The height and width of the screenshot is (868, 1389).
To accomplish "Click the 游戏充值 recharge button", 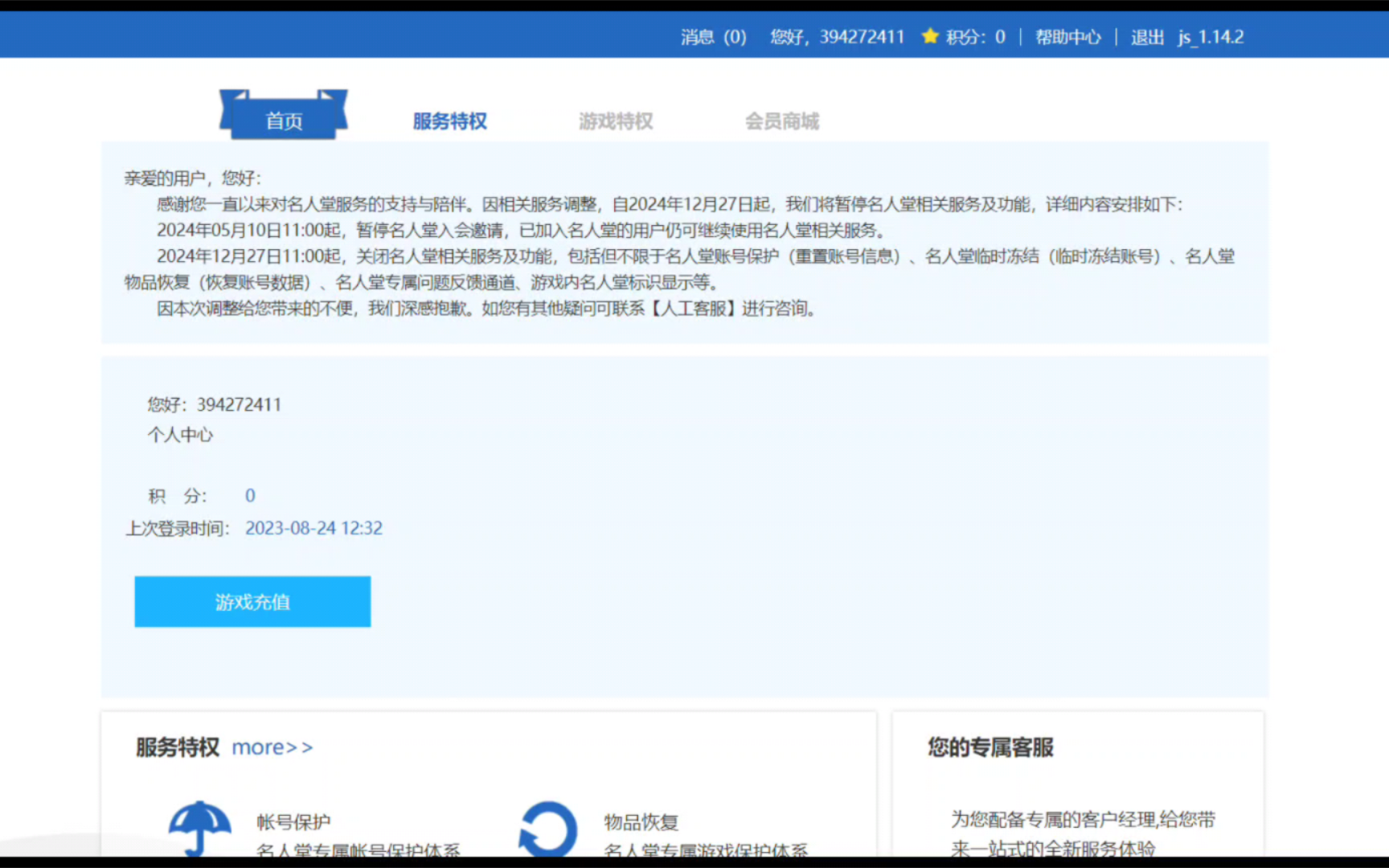I will point(252,601).
